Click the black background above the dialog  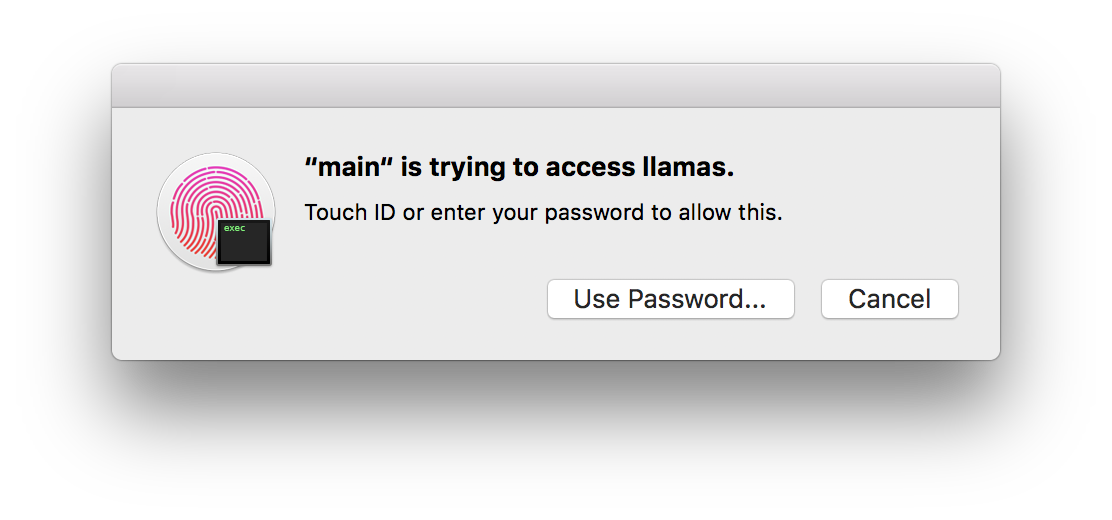[x=555, y=30]
